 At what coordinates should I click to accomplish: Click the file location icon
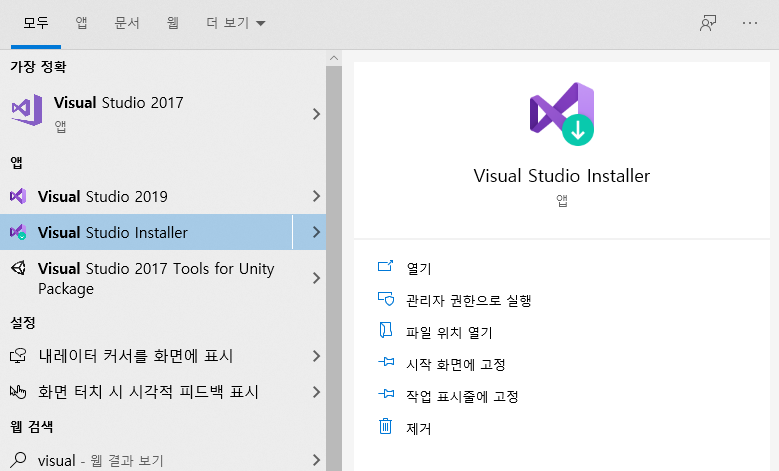[x=386, y=330]
